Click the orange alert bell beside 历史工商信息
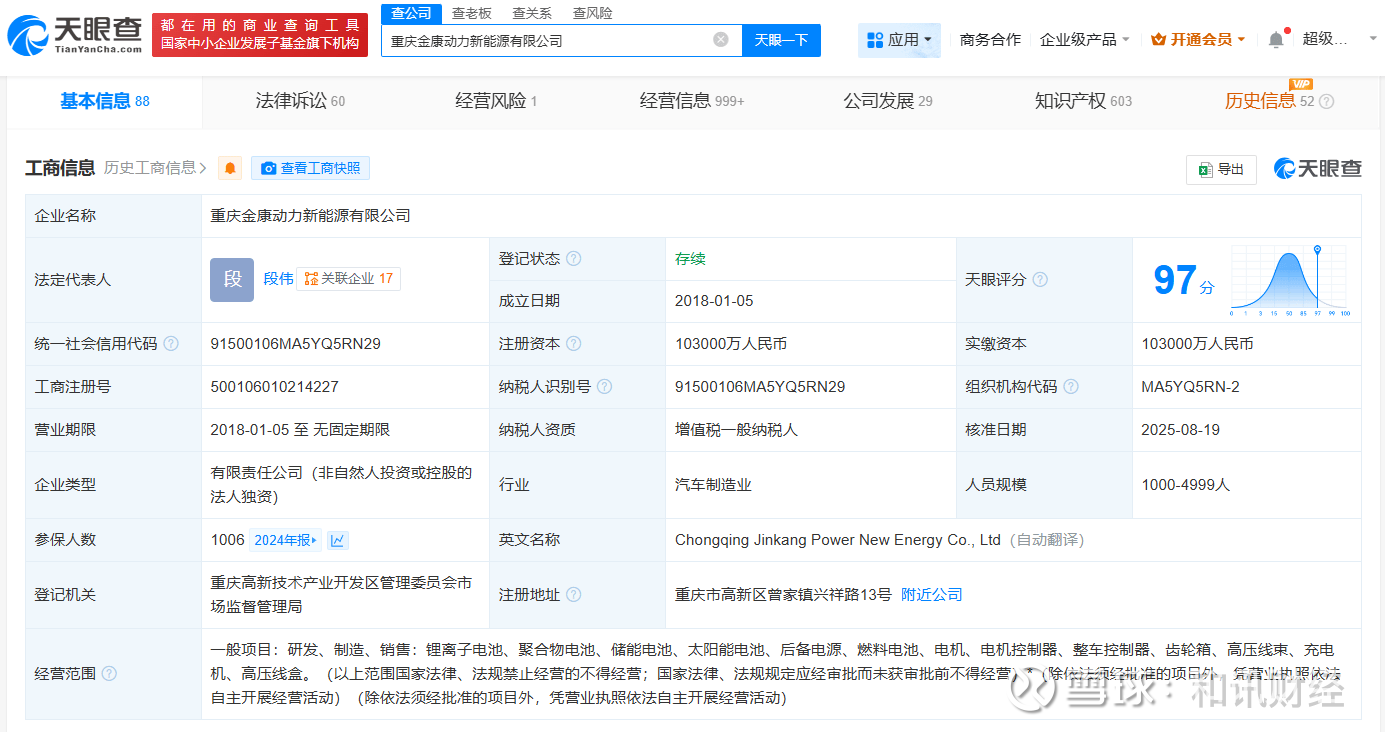 pos(230,168)
